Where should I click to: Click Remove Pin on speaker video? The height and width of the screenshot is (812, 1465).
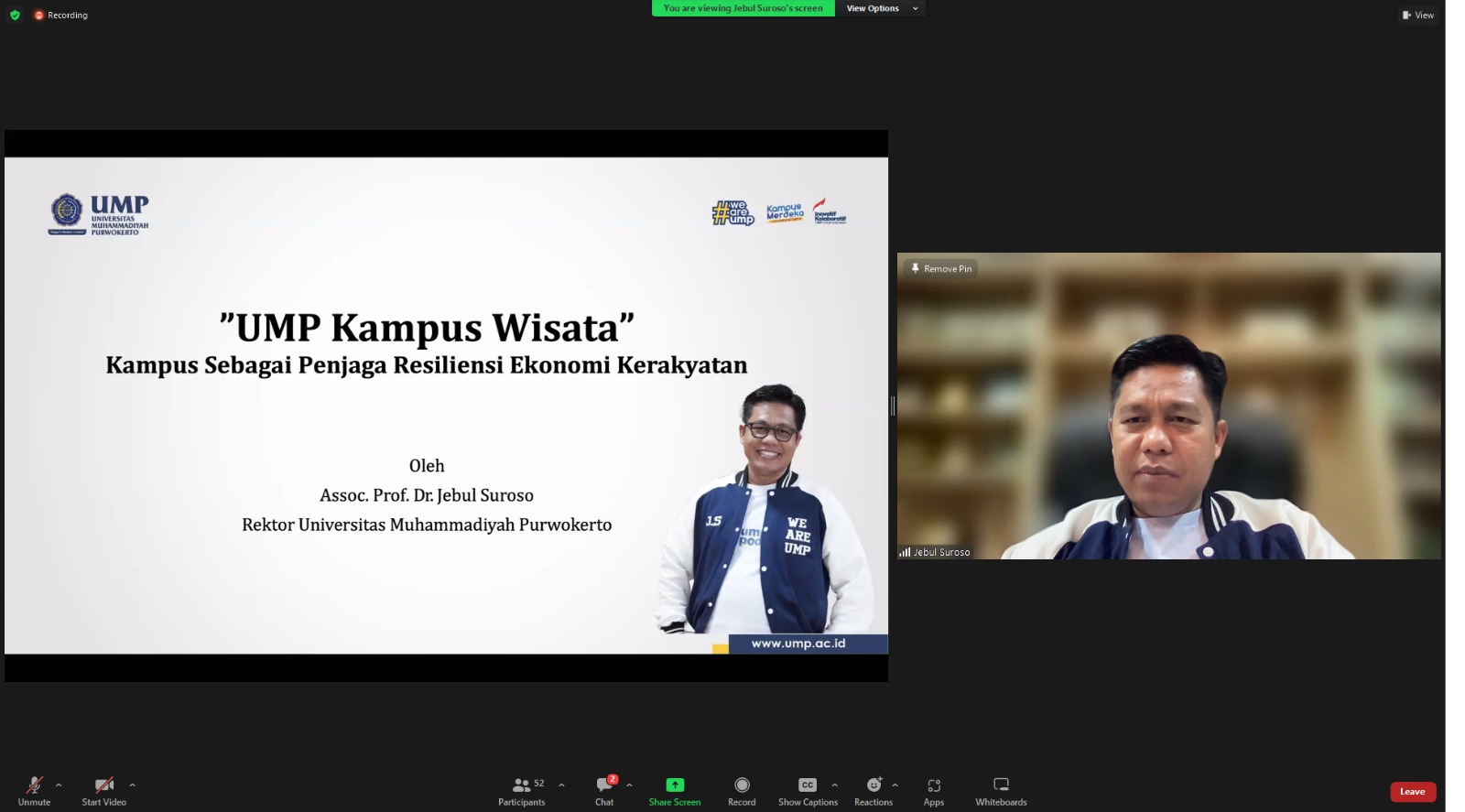tap(941, 268)
